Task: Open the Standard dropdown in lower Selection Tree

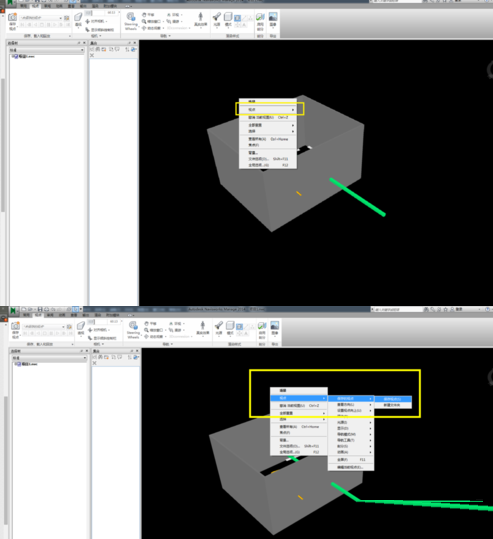Action: pos(50,358)
